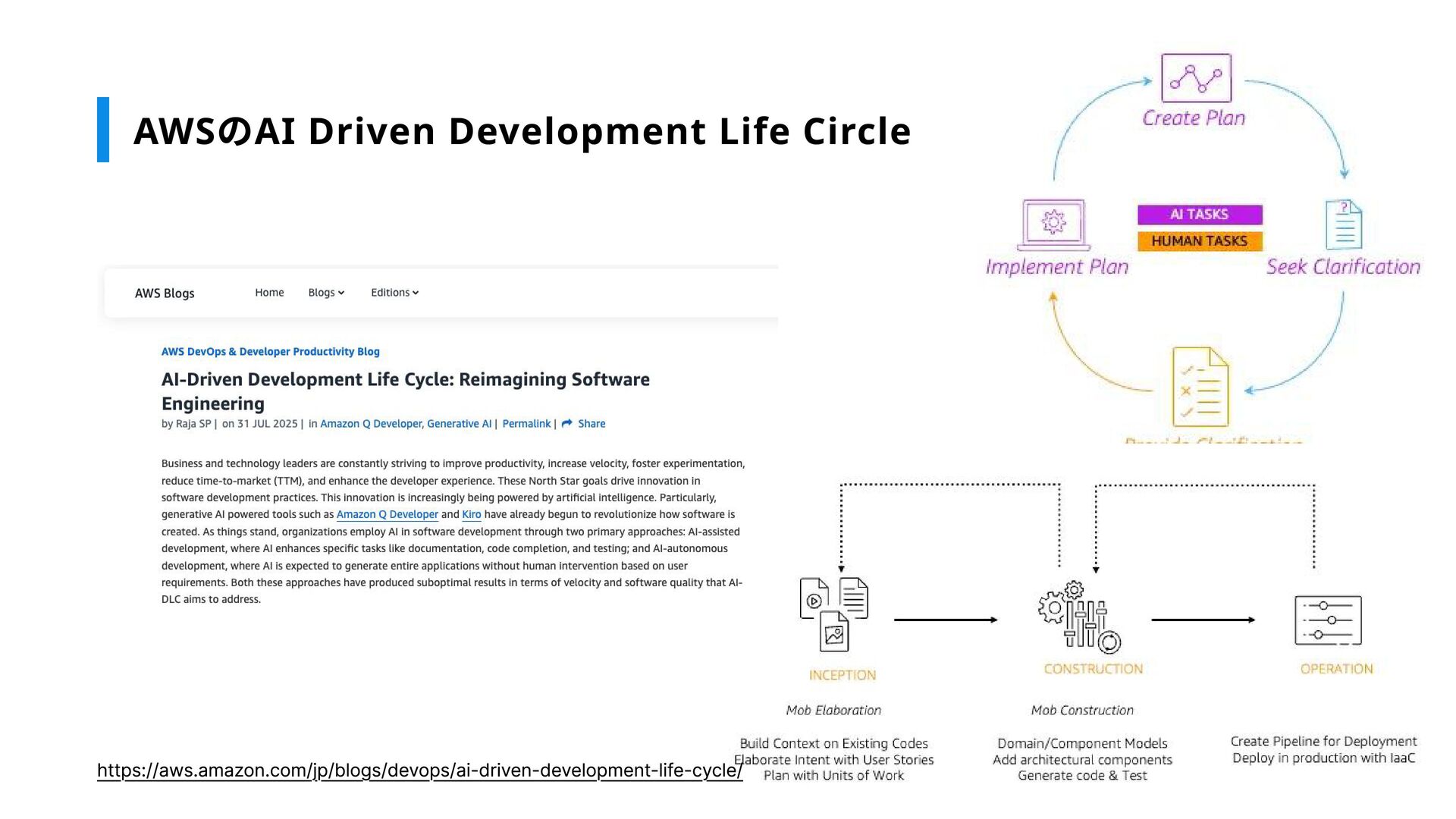Viewport: 1456px width, 819px height.
Task: Open the Kiro link in article body
Action: [x=472, y=514]
